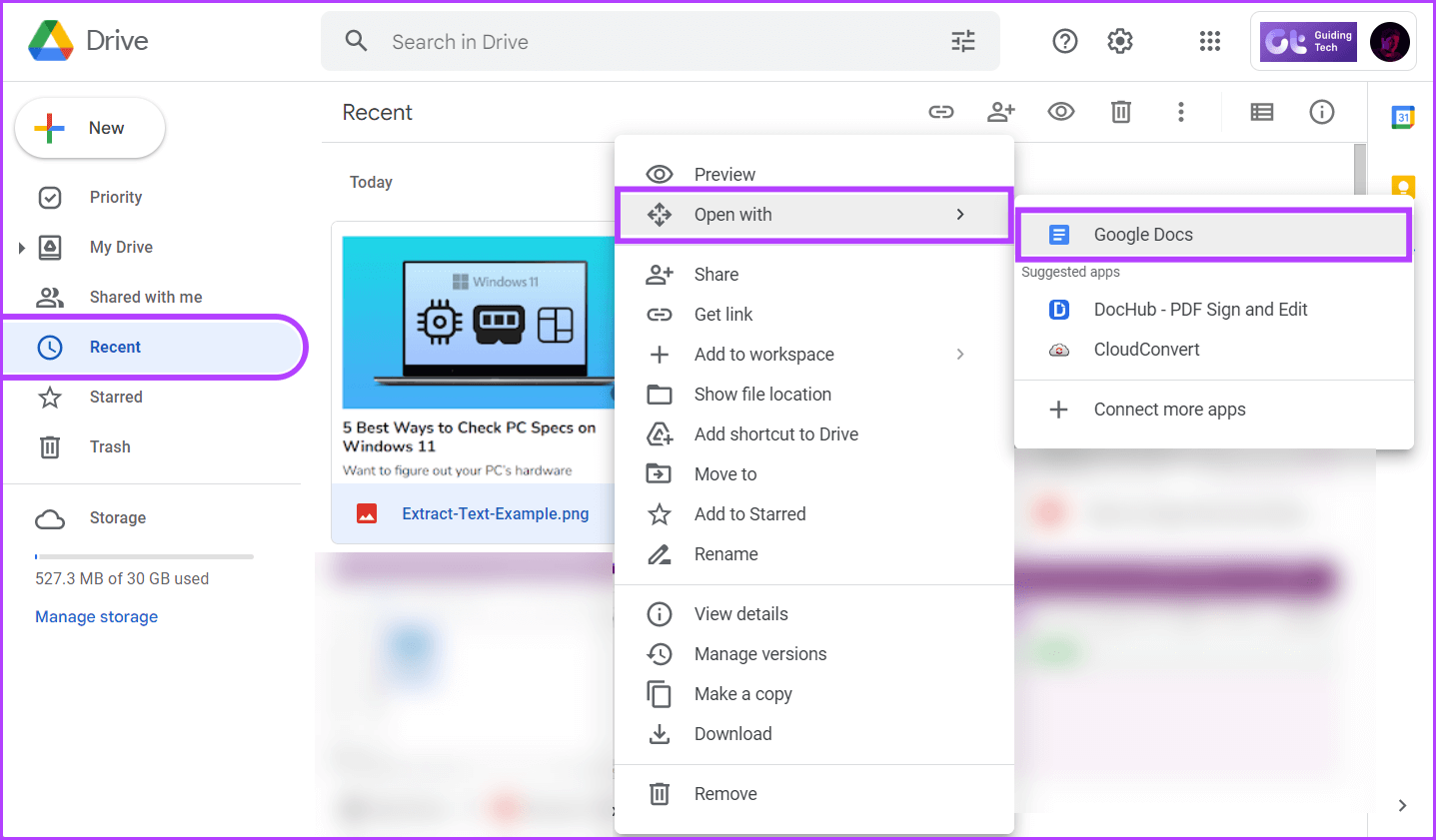
Task: Select Preview in context menu
Action: tap(814, 174)
